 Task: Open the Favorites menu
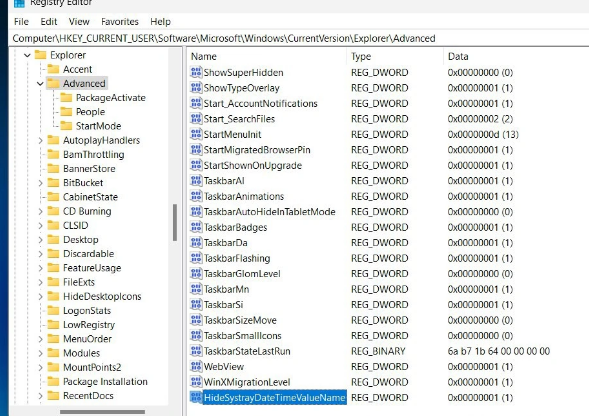point(120,22)
